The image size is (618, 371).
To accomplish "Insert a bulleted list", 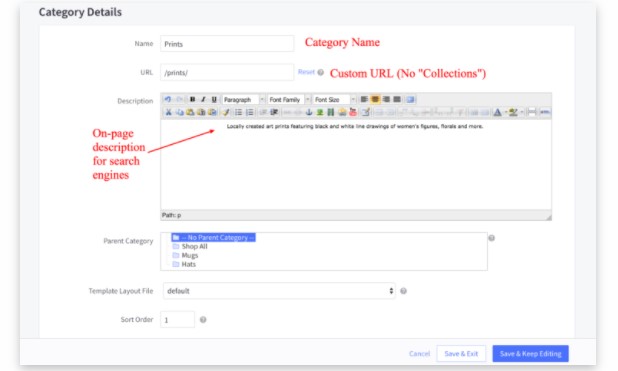I will point(238,112).
